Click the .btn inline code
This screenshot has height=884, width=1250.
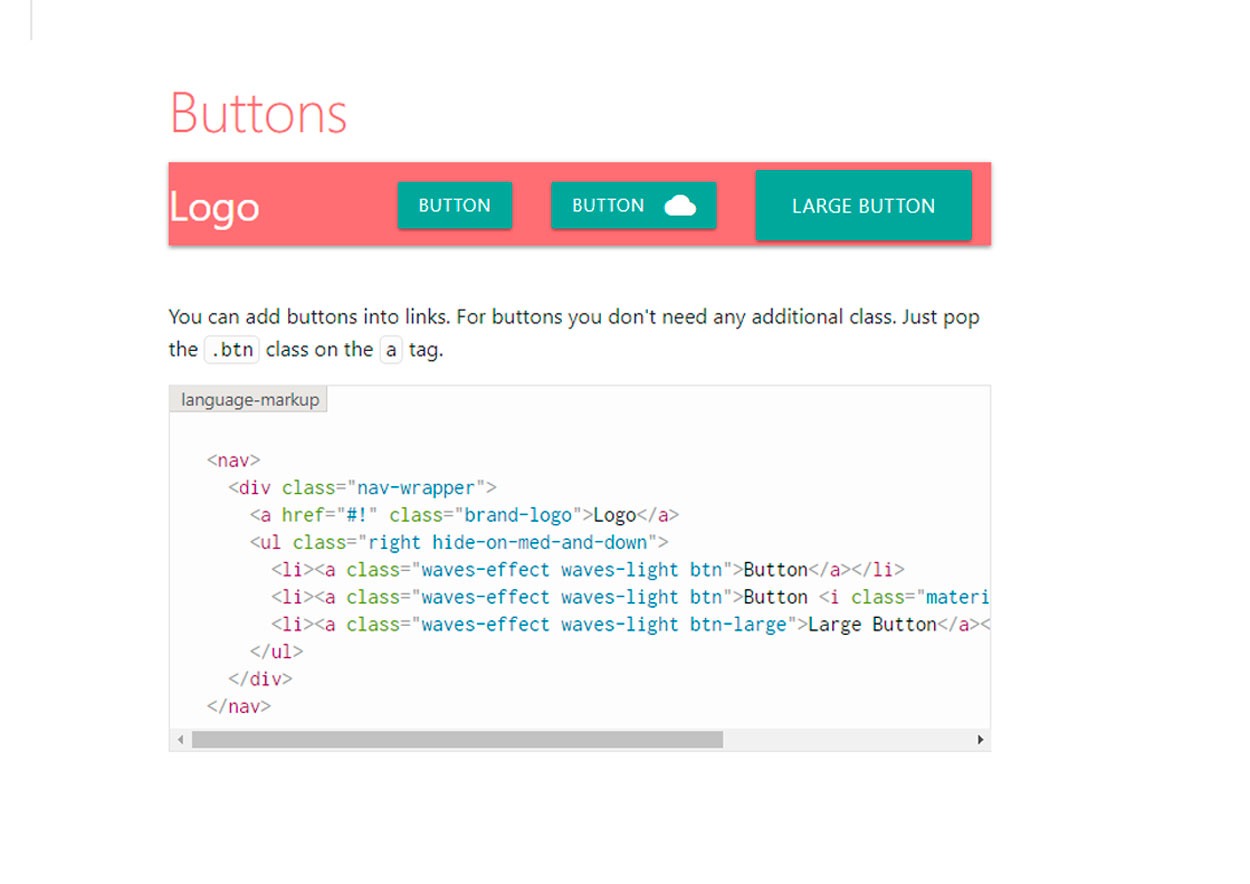232,350
